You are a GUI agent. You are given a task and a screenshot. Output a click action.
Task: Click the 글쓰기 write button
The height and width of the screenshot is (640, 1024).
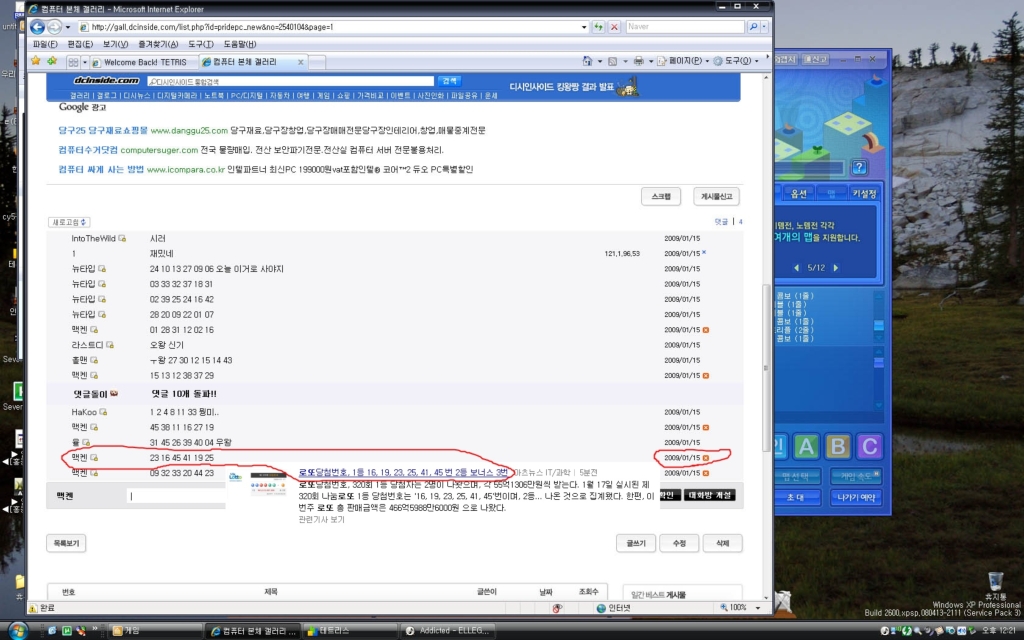pyautogui.click(x=636, y=543)
